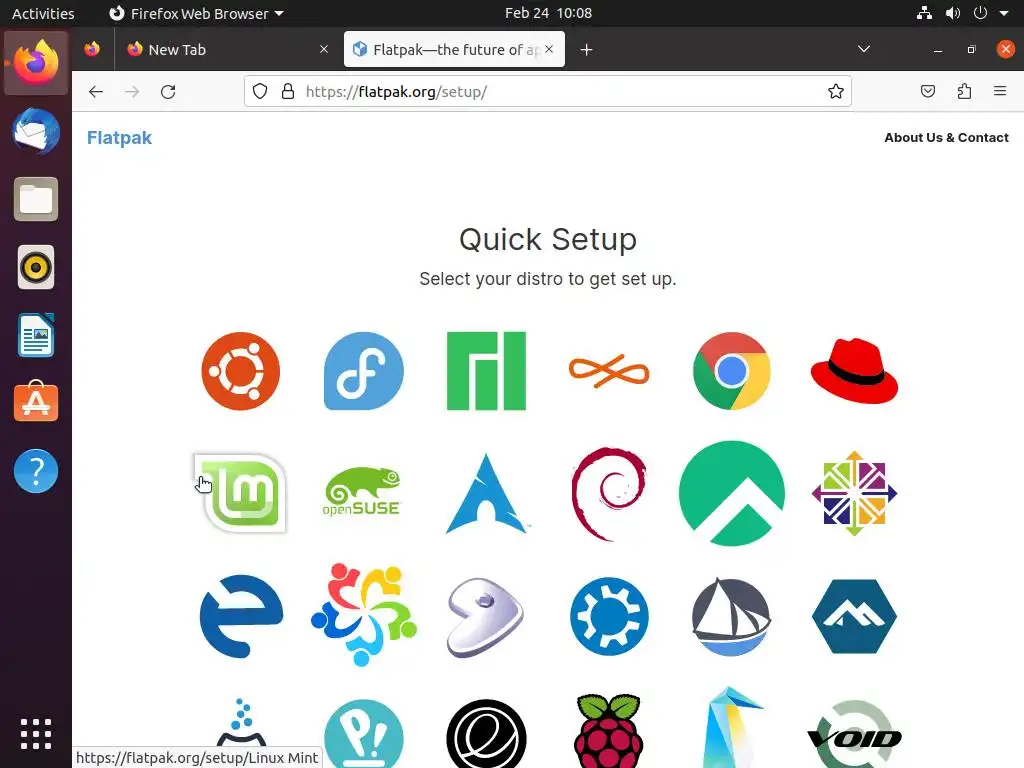This screenshot has height=768, width=1024.
Task: Select the Red Hat fedora hat logo
Action: pyautogui.click(x=854, y=371)
